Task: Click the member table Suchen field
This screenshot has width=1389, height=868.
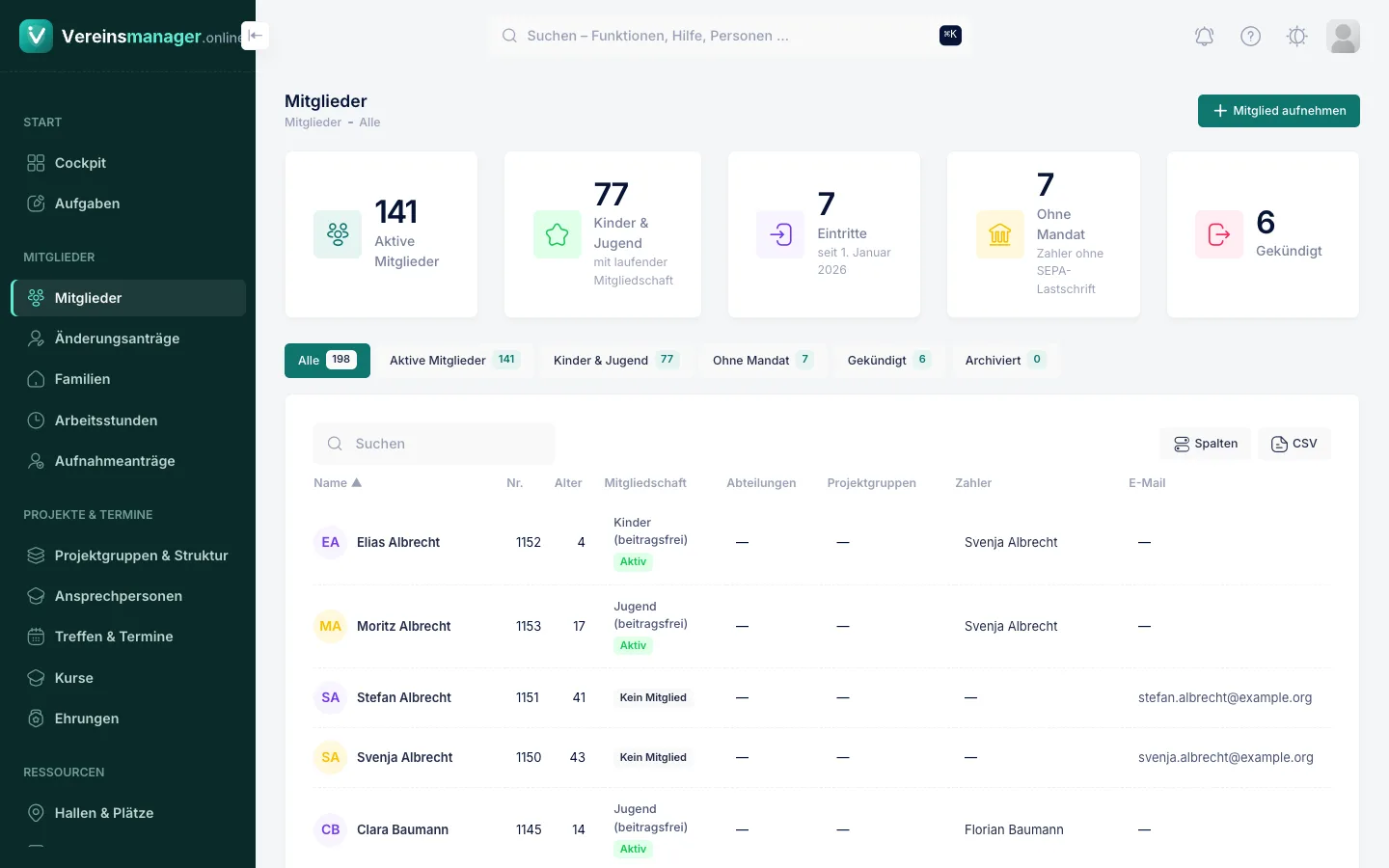Action: pos(434,444)
